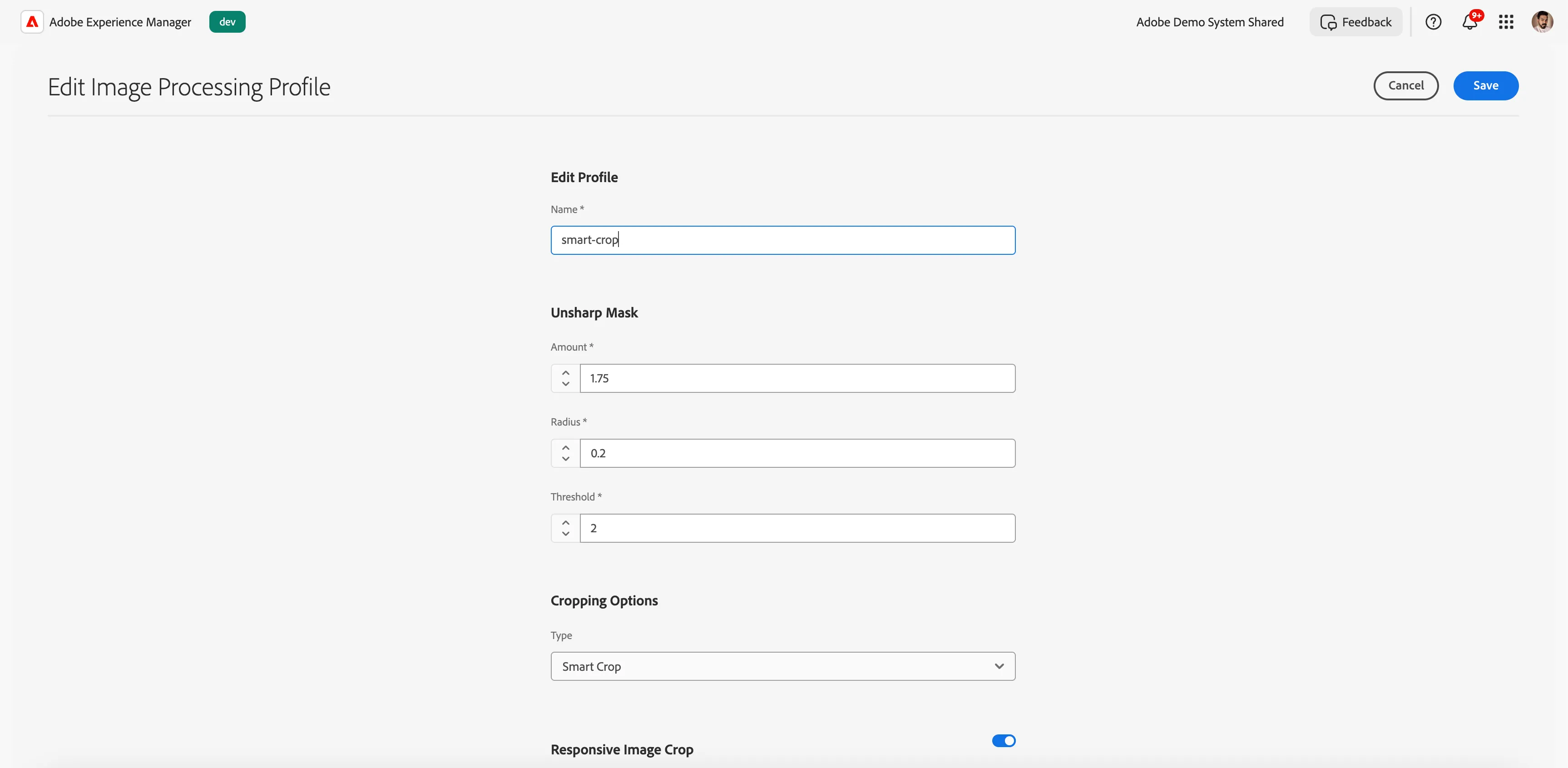The width and height of the screenshot is (1568, 768).
Task: Open the notifications bell icon
Action: 1470,22
